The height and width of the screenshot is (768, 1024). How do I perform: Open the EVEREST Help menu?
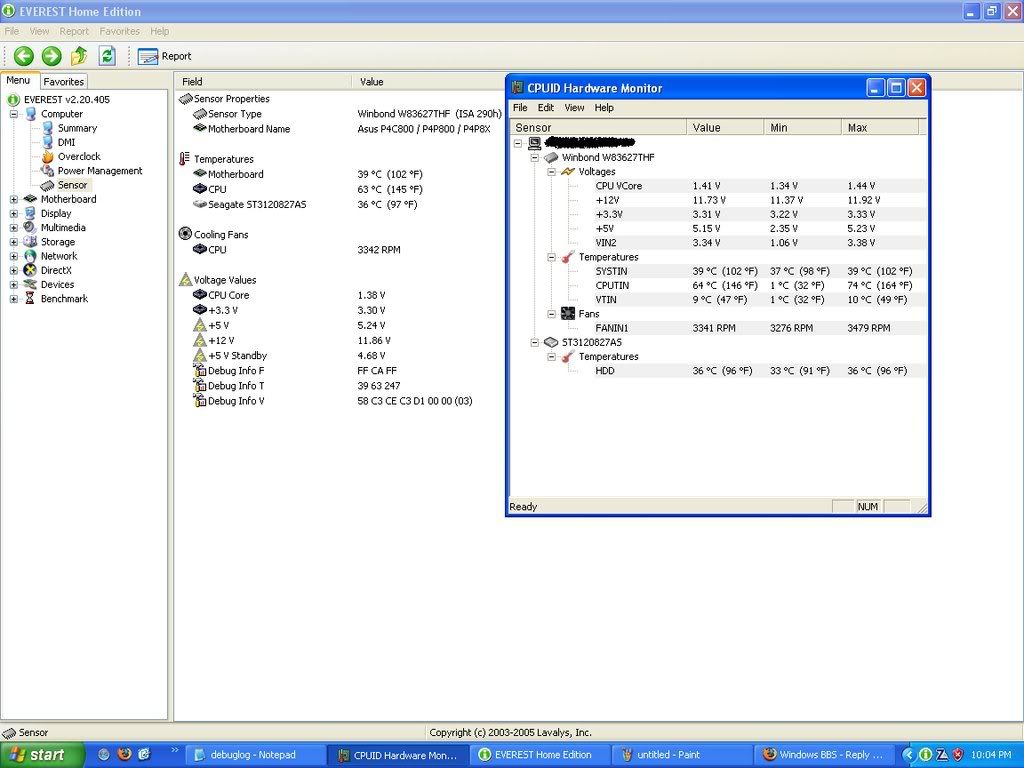tap(159, 31)
